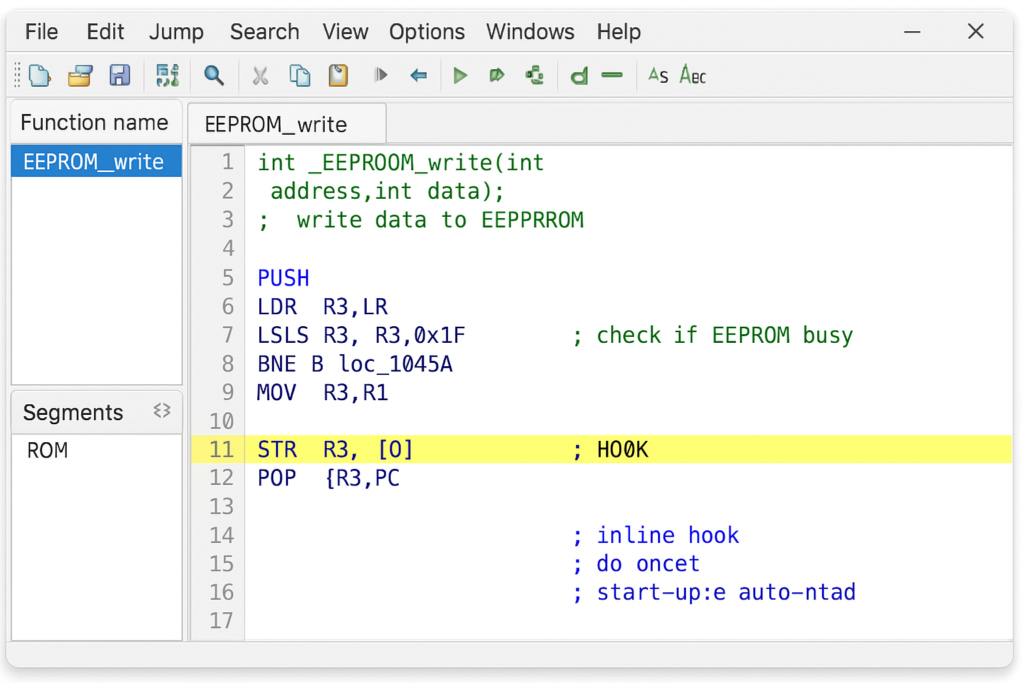This screenshot has height=683, width=1024.
Task: Click '; write data to EEPPRROM' comment
Action: (420, 220)
